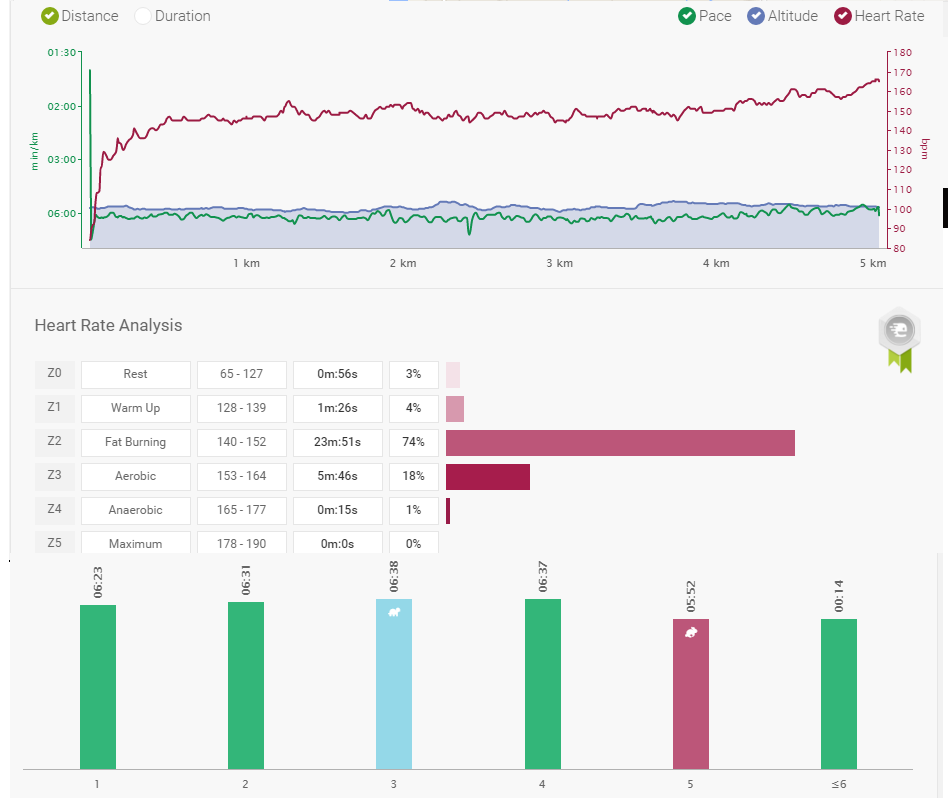Toggle the Pace series checkbox

[x=687, y=16]
